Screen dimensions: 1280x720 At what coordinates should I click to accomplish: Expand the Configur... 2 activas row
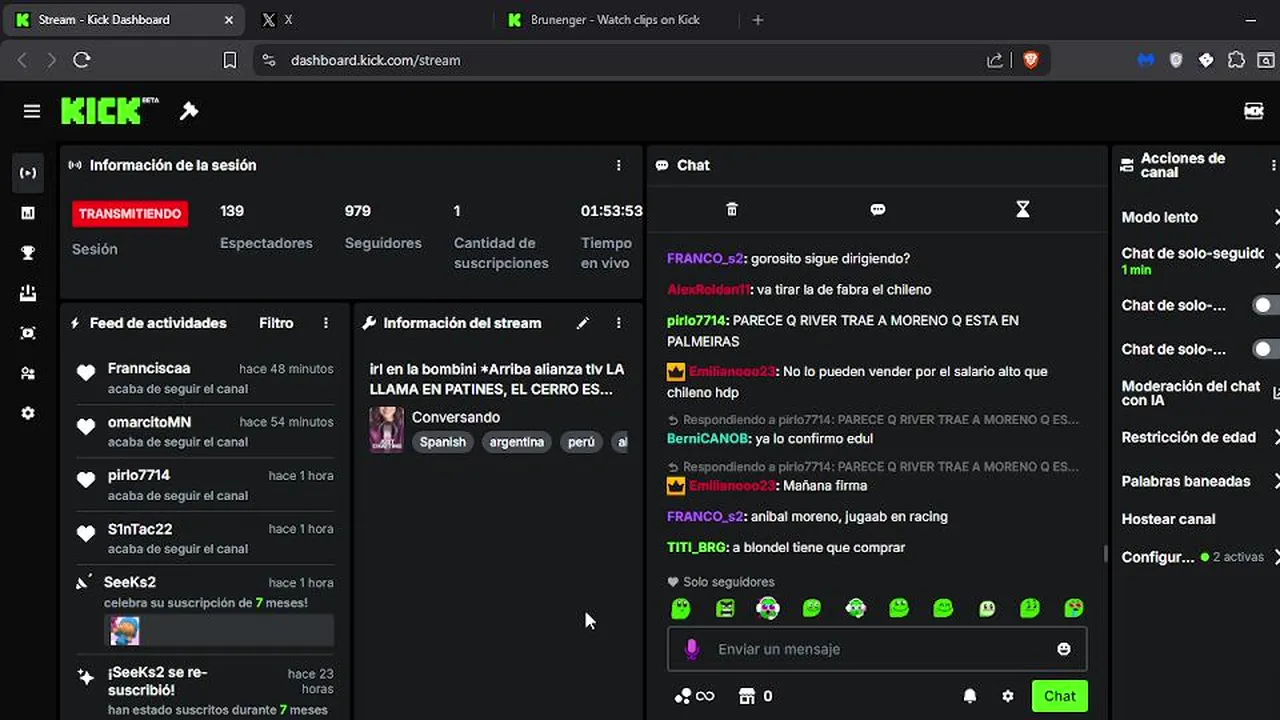[1200, 557]
